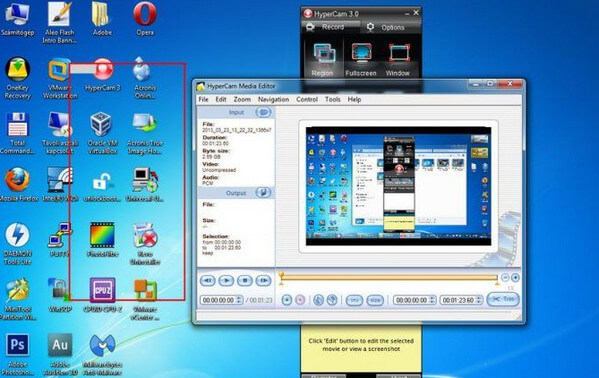Viewport: 599px width, 378px height.
Task: Launch the Adobe Photoshop icon
Action: 17,354
